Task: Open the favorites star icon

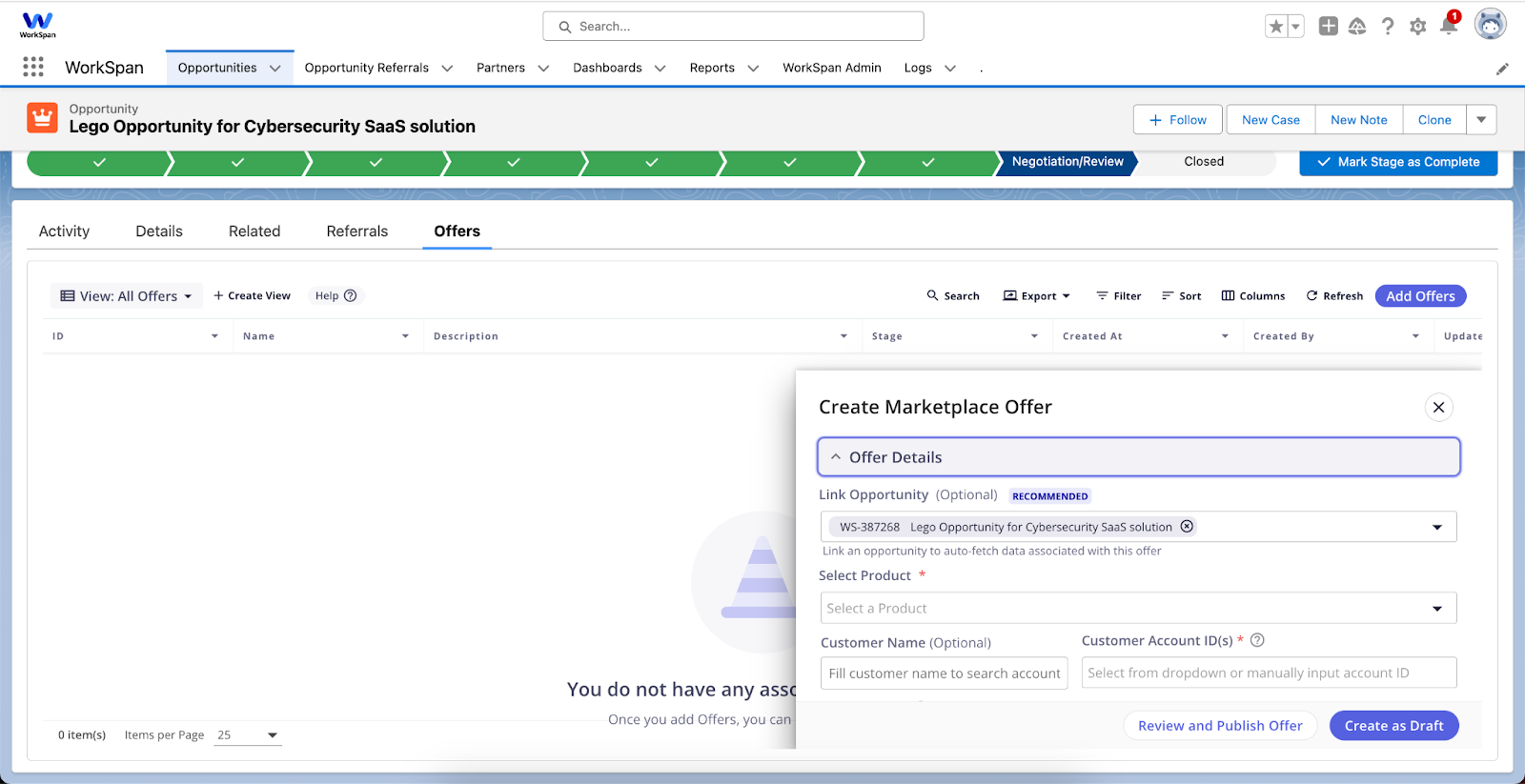Action: tap(1275, 27)
